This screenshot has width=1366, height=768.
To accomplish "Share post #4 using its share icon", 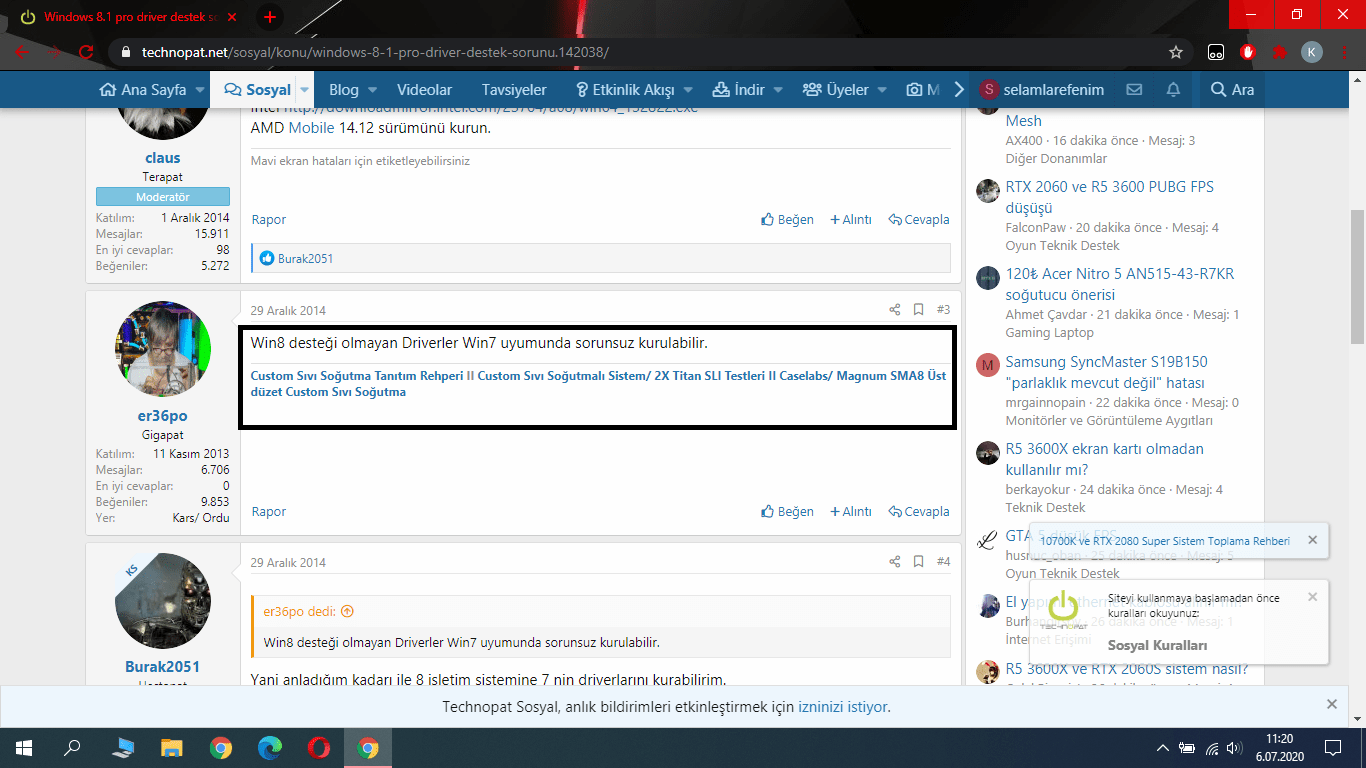I will tap(895, 562).
